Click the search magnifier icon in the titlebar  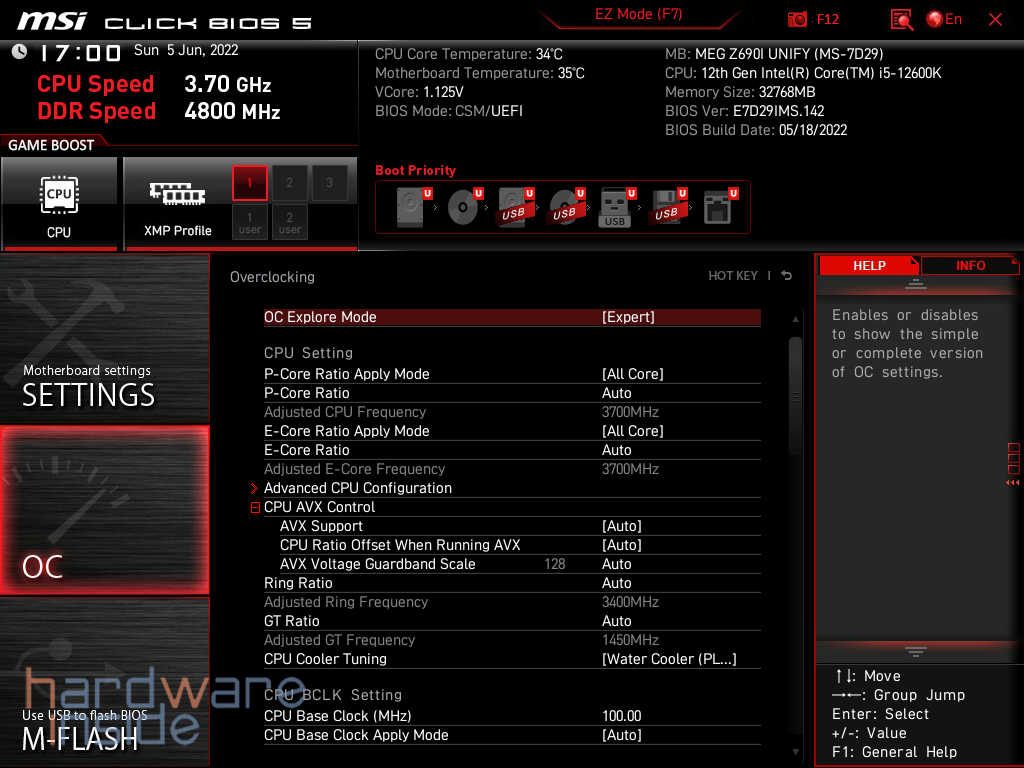pyautogui.click(x=903, y=19)
